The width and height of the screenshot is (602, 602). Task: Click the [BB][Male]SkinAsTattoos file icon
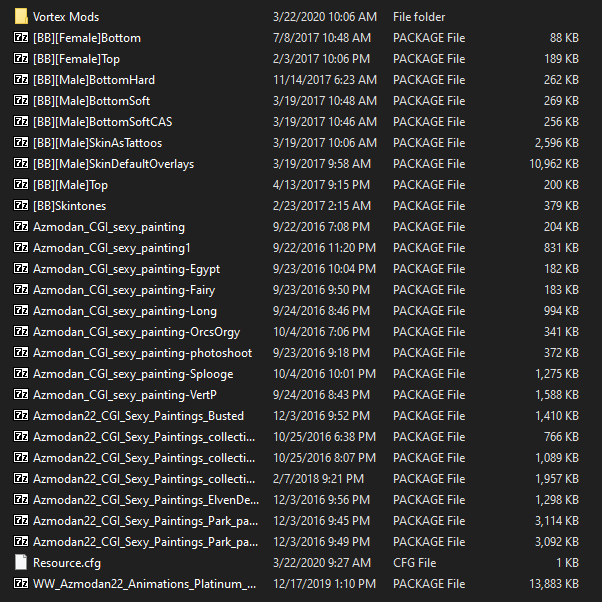(21, 142)
